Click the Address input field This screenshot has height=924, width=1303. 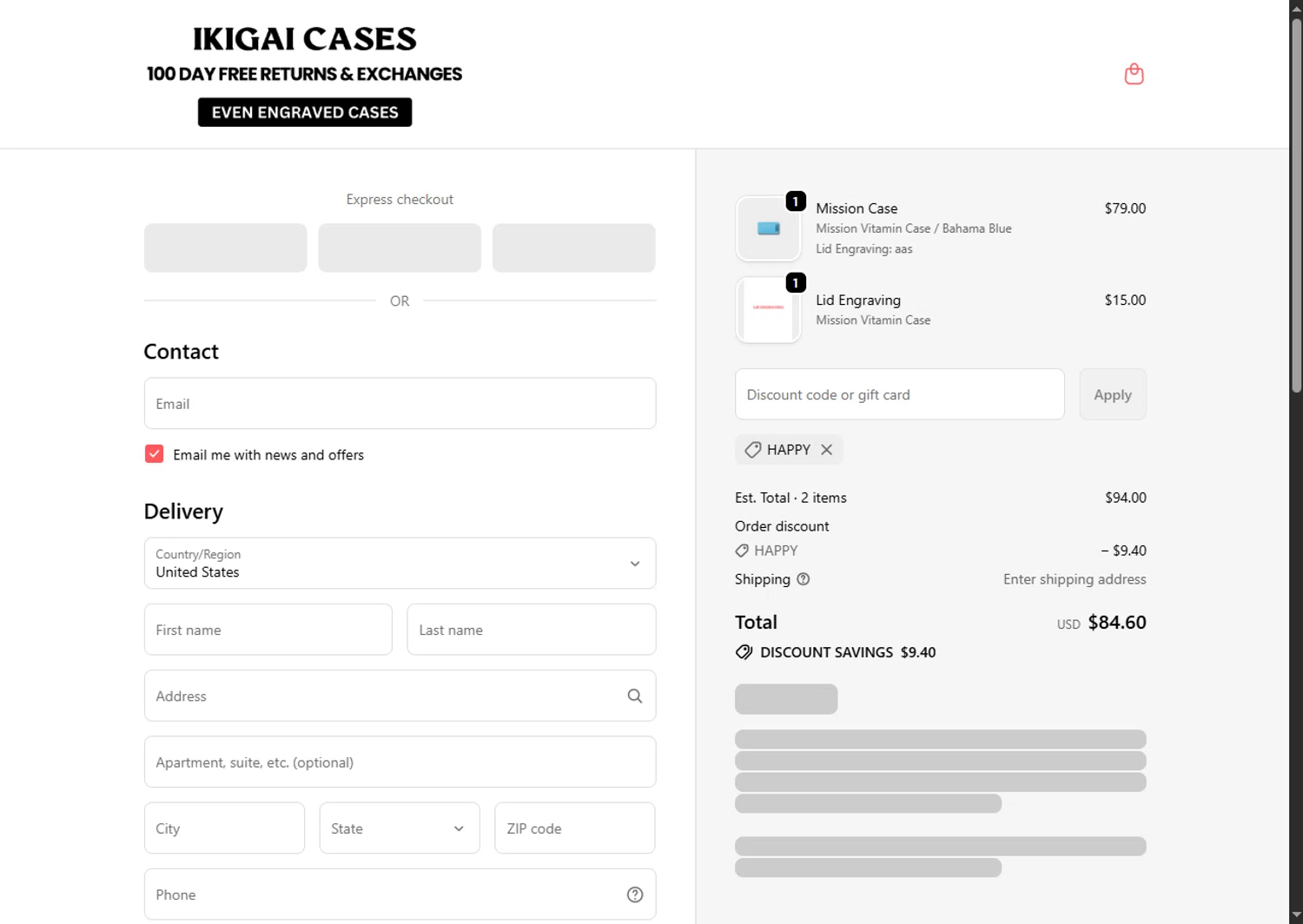(x=400, y=696)
